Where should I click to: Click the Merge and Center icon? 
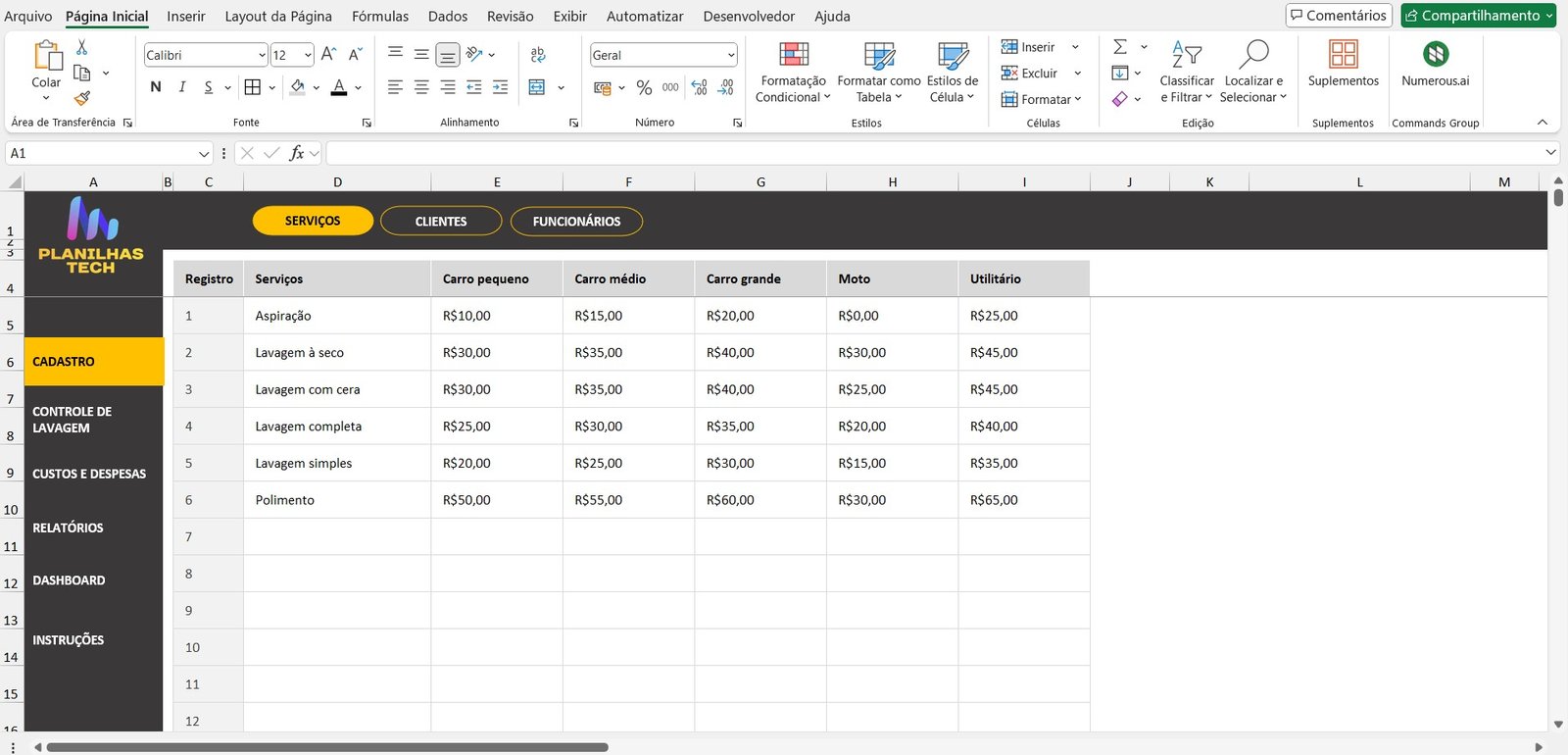click(537, 87)
